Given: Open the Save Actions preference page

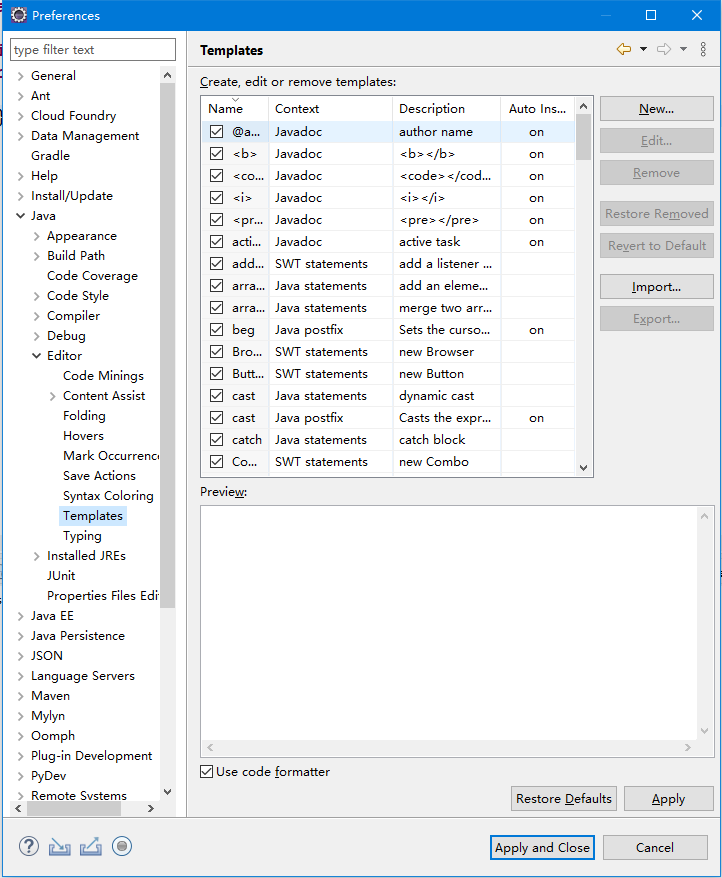Looking at the screenshot, I should [x=99, y=476].
